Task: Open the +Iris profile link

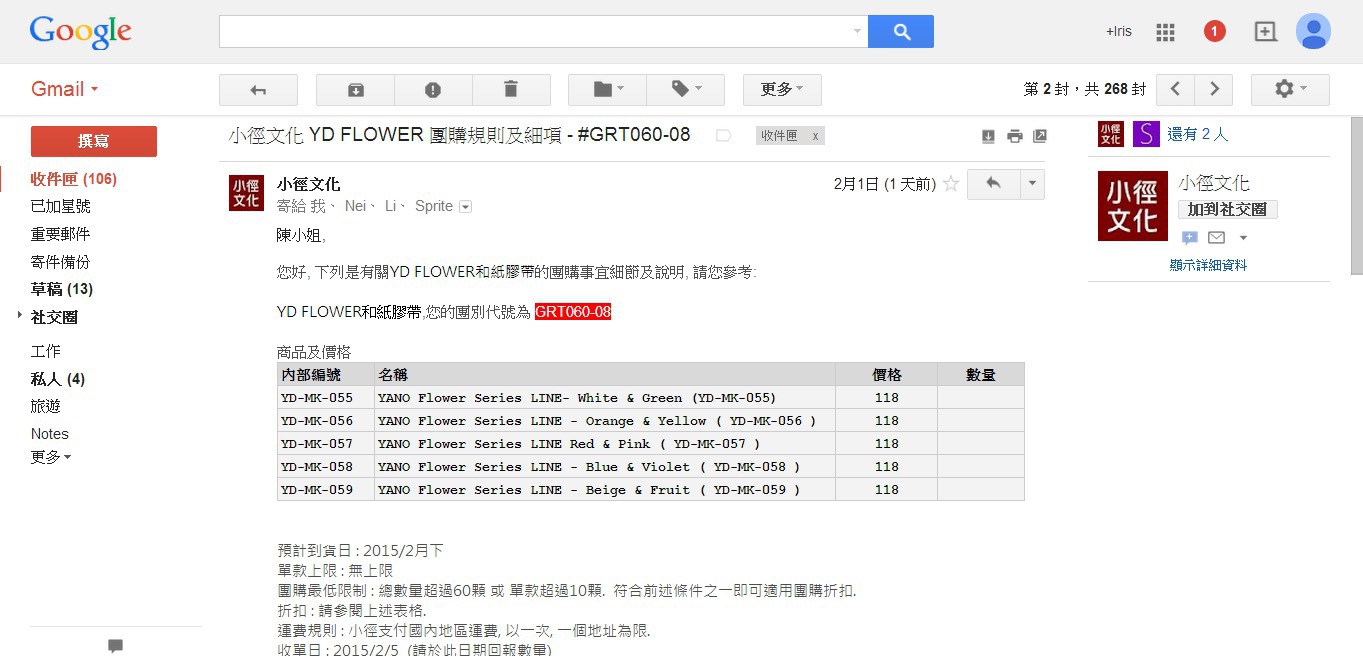Action: pos(1119,32)
